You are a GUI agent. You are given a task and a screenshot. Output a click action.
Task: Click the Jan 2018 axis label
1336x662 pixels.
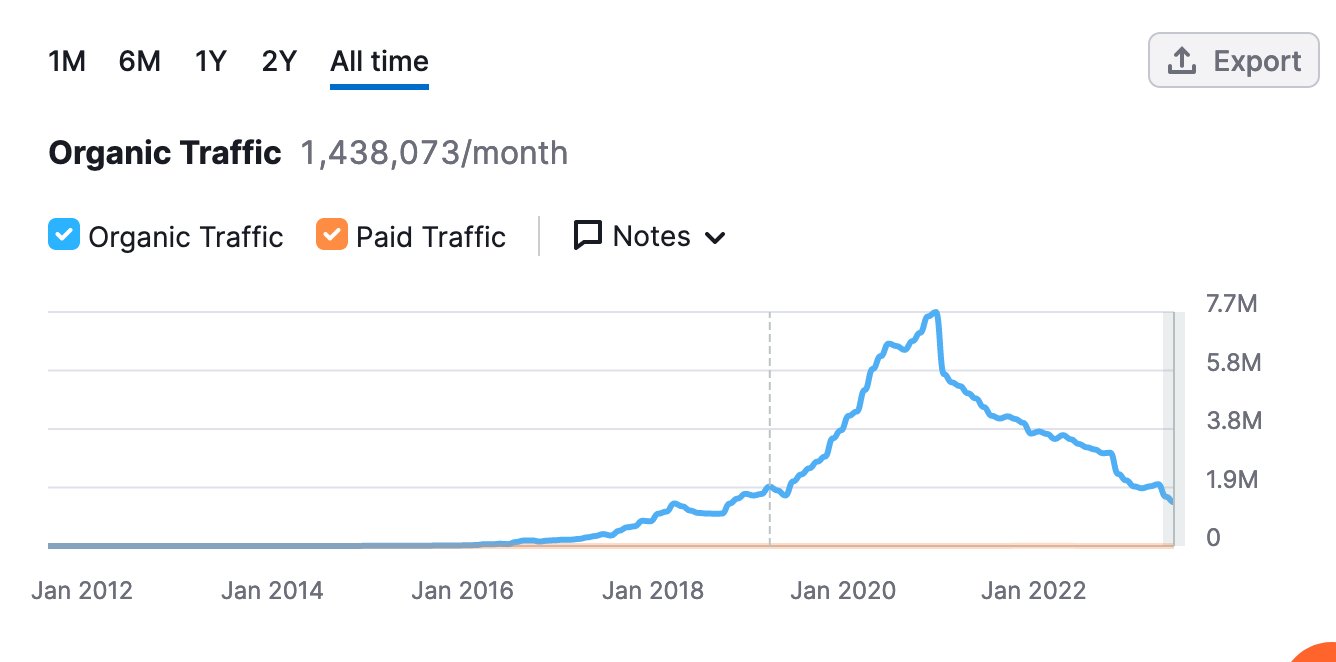tap(653, 591)
